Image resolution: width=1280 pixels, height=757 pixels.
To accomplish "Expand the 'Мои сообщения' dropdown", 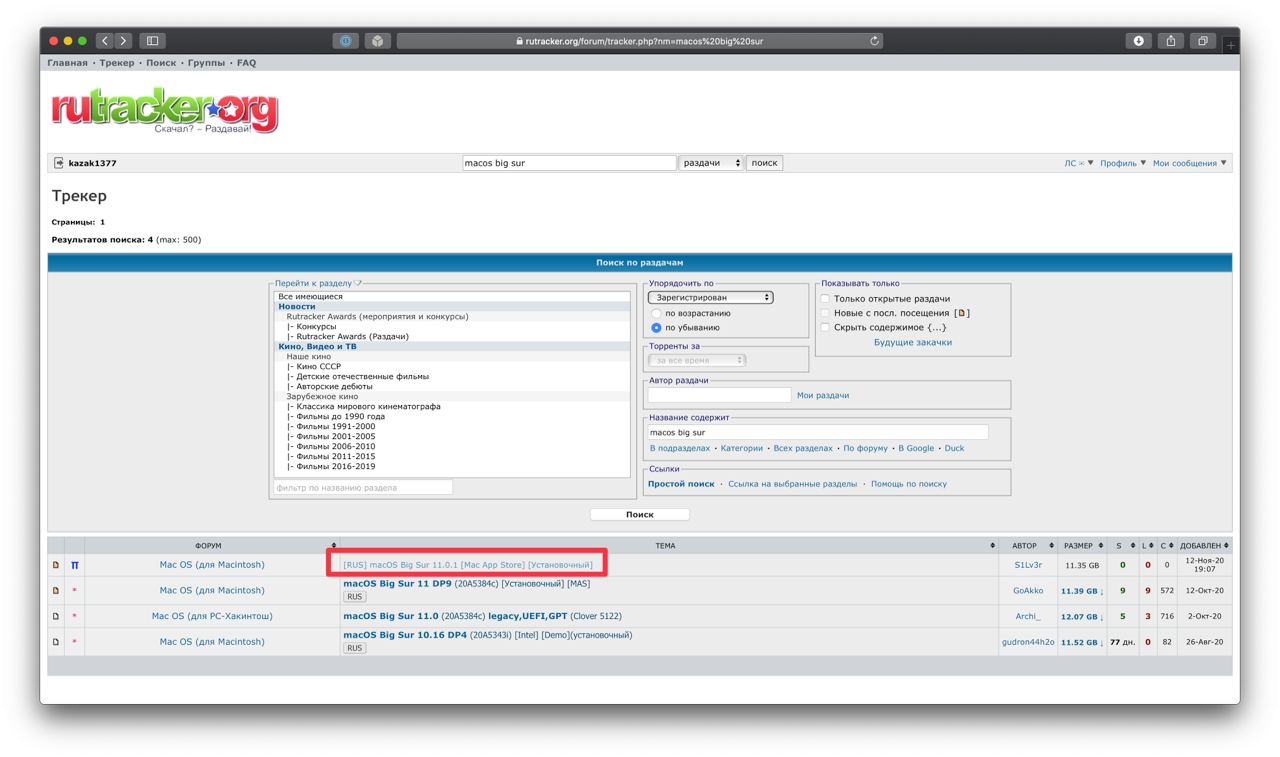I will tap(1190, 163).
